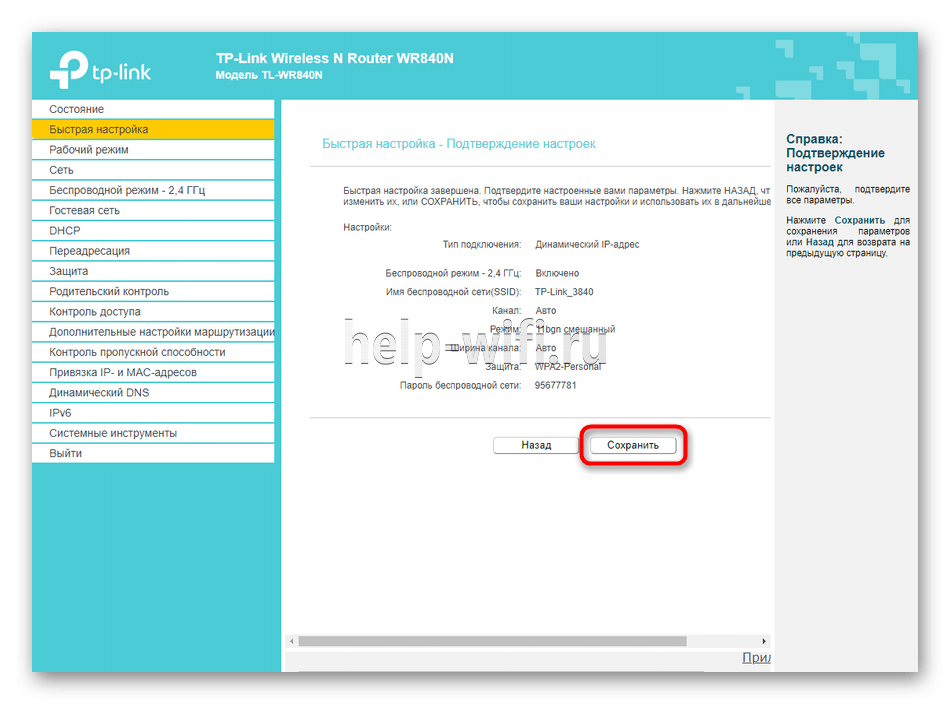Open Рабочий режим section
The image size is (950, 704).
153,150
